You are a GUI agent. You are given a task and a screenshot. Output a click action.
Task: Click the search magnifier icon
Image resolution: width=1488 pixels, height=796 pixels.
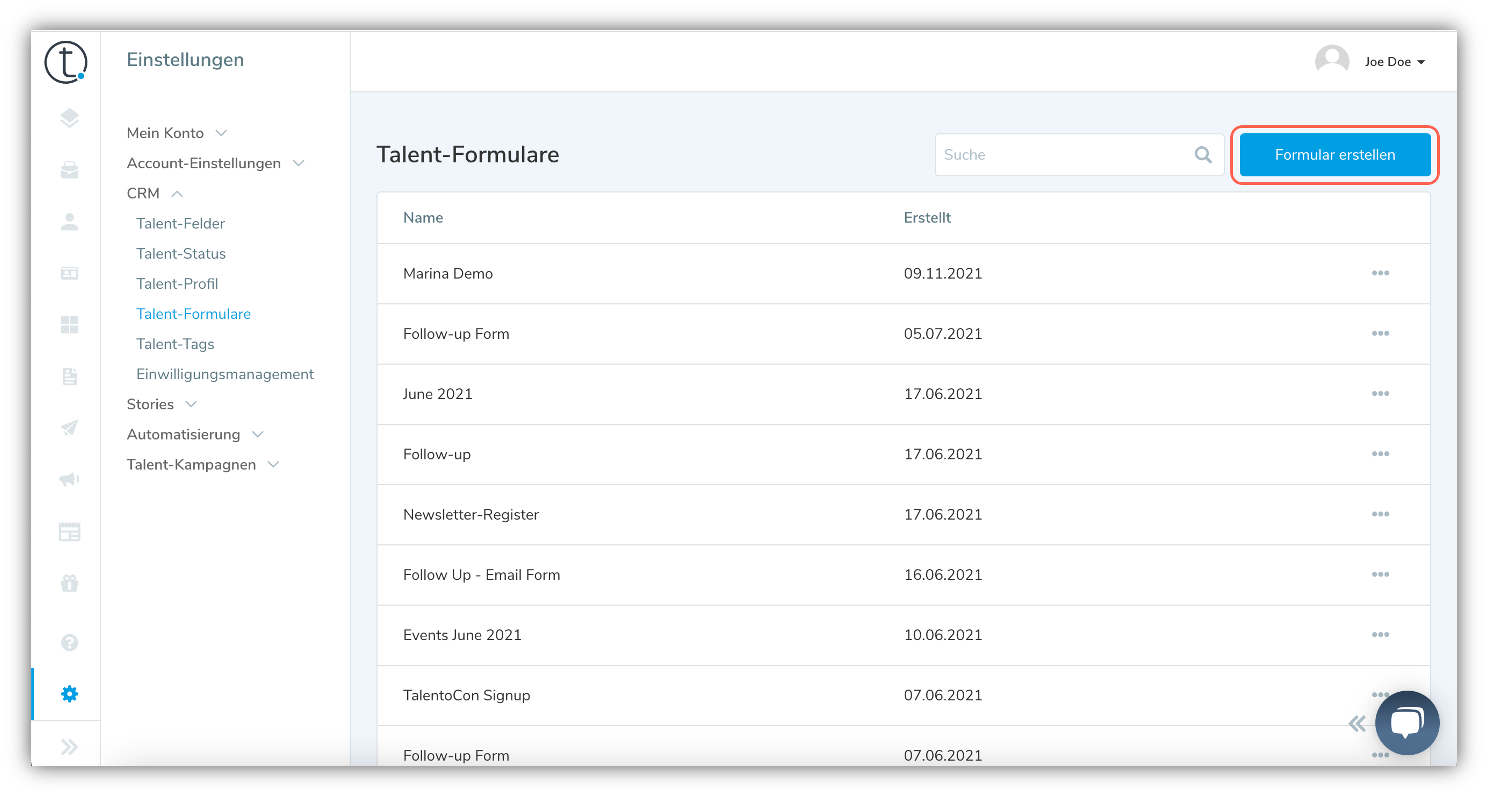tap(1203, 155)
